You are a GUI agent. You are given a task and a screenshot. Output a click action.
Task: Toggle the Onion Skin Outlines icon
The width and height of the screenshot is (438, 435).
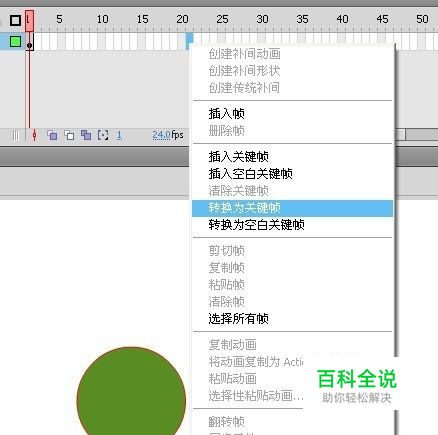pyautogui.click(x=69, y=135)
